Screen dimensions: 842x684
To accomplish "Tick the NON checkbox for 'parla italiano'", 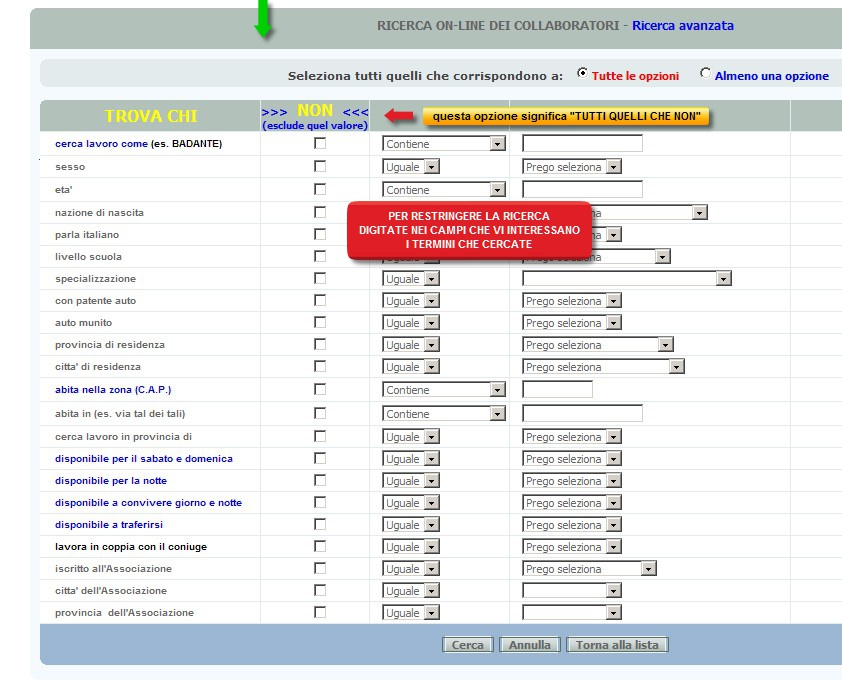I will coord(320,235).
